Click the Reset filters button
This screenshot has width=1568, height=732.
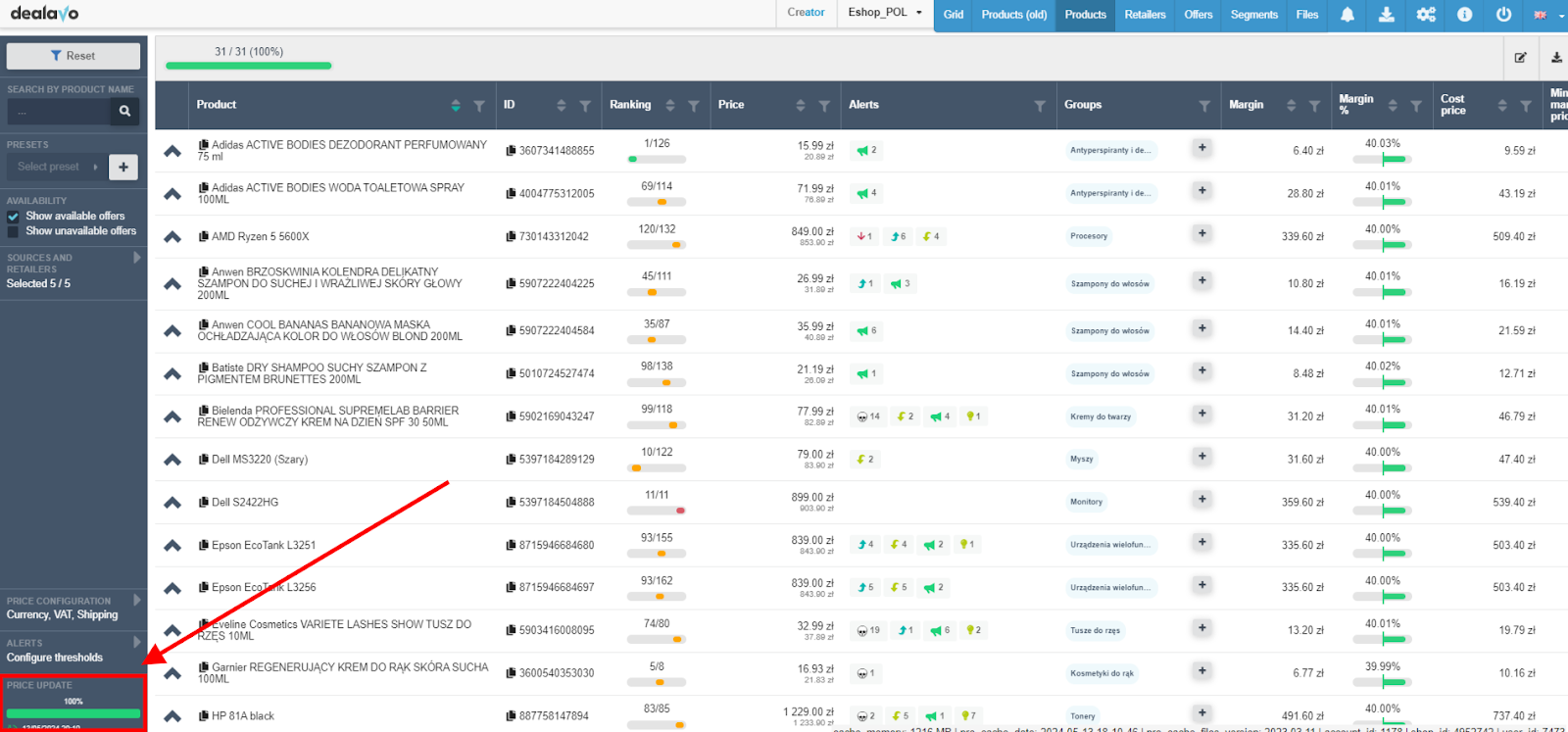pyautogui.click(x=73, y=56)
